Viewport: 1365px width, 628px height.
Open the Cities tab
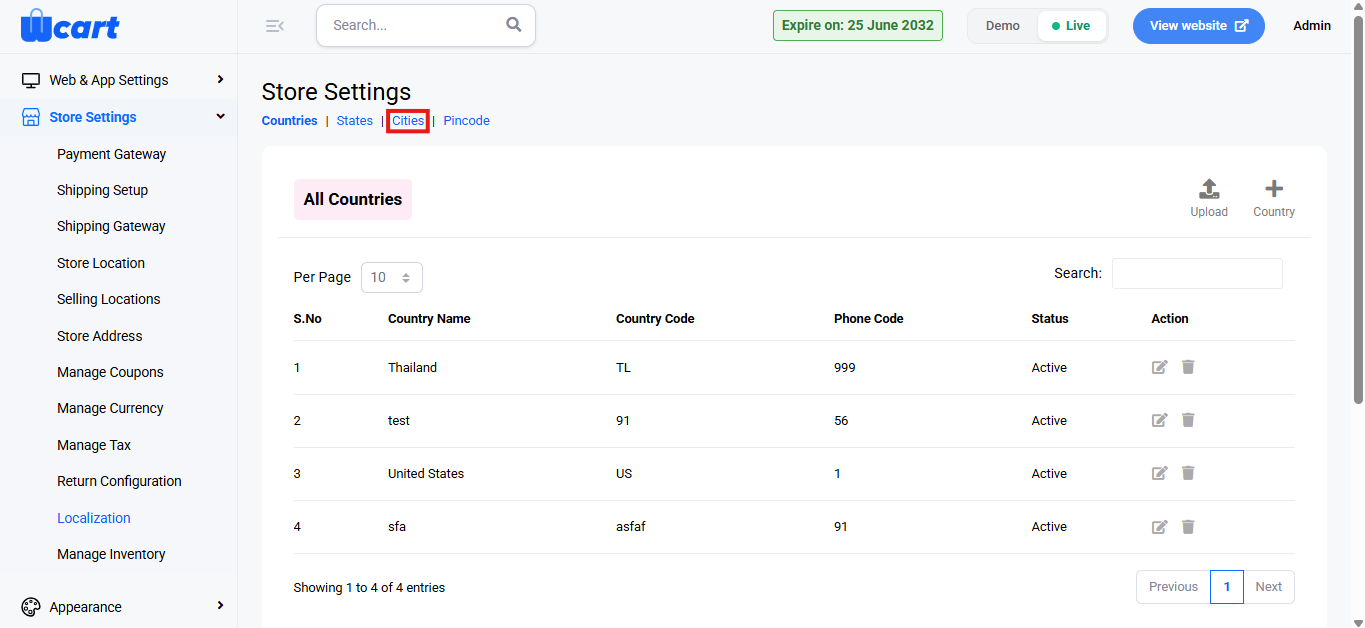tap(408, 120)
